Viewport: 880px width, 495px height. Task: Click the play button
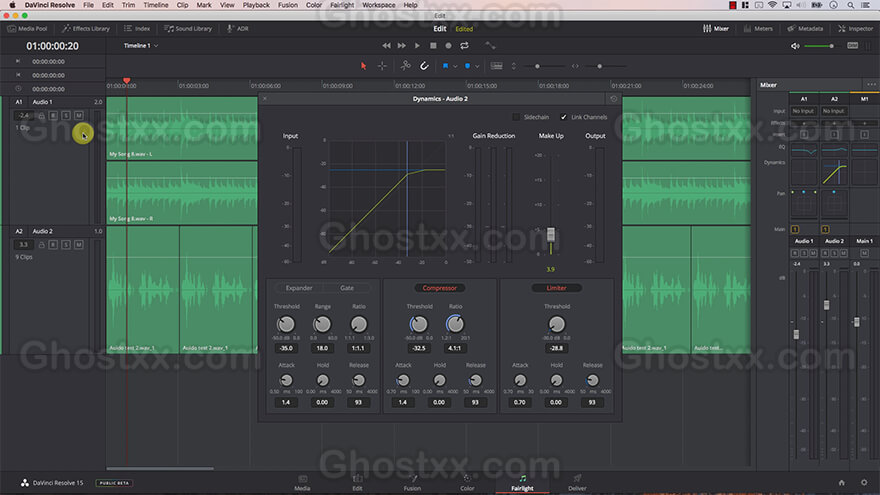click(417, 45)
